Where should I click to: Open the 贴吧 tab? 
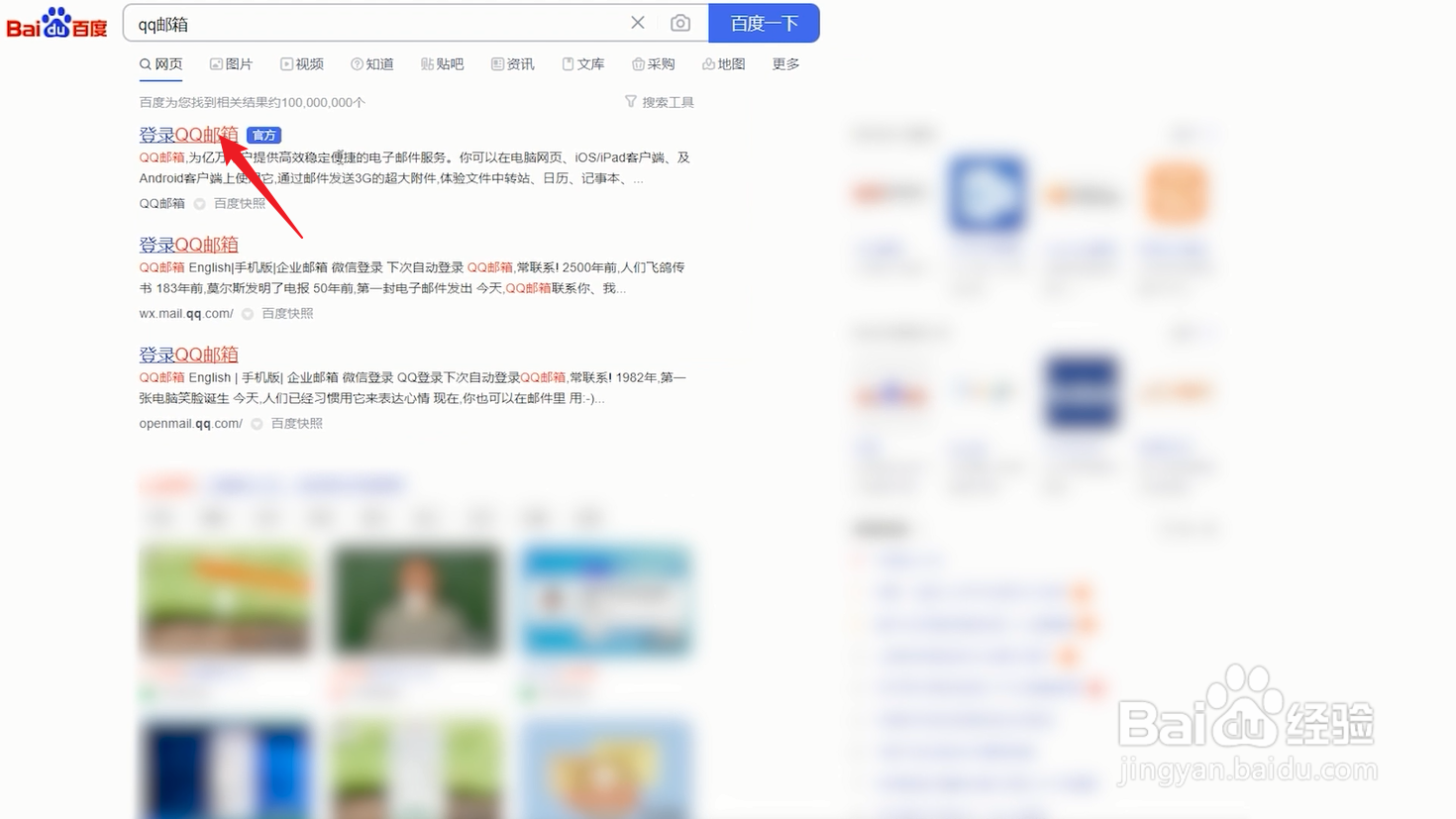443,64
